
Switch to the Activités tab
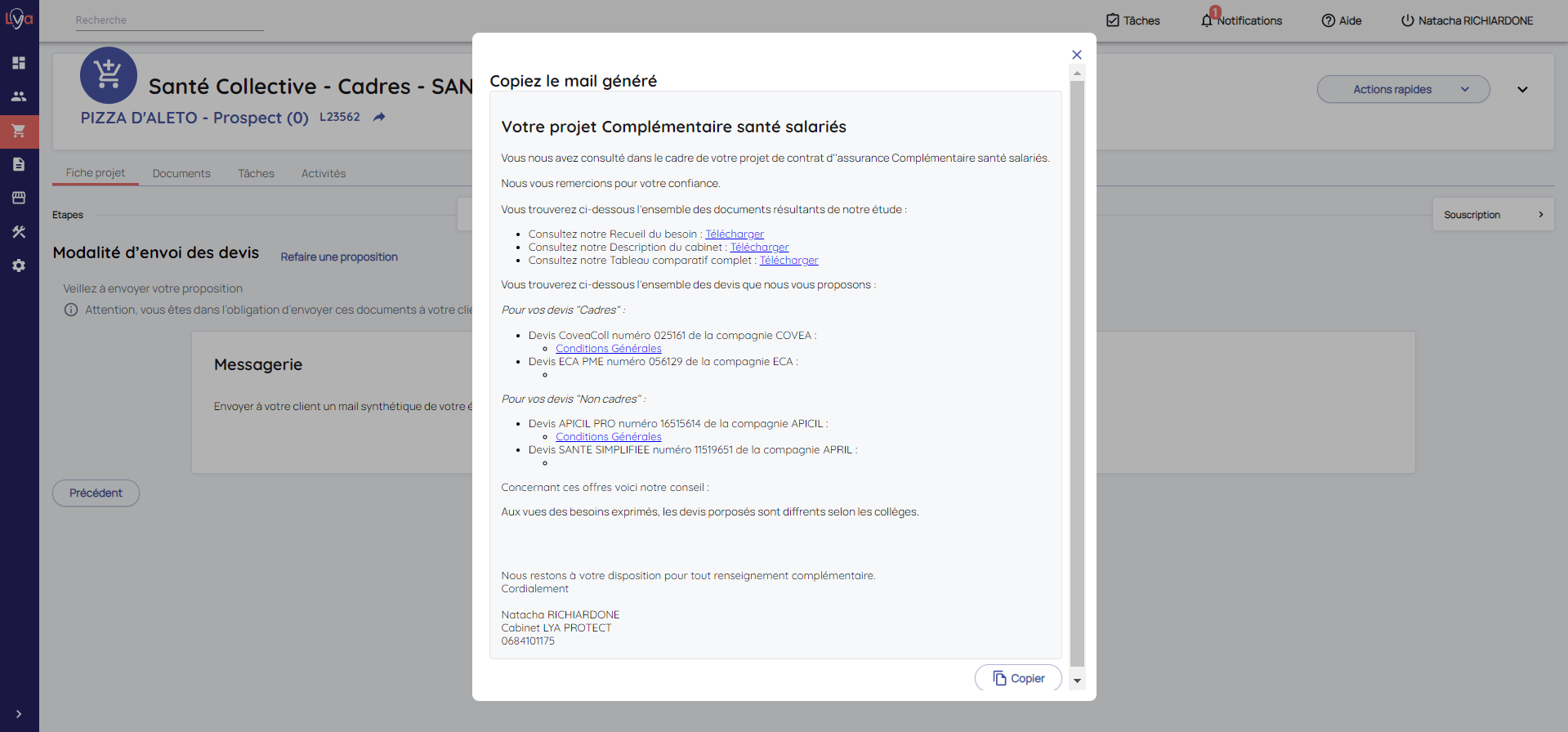(x=324, y=173)
